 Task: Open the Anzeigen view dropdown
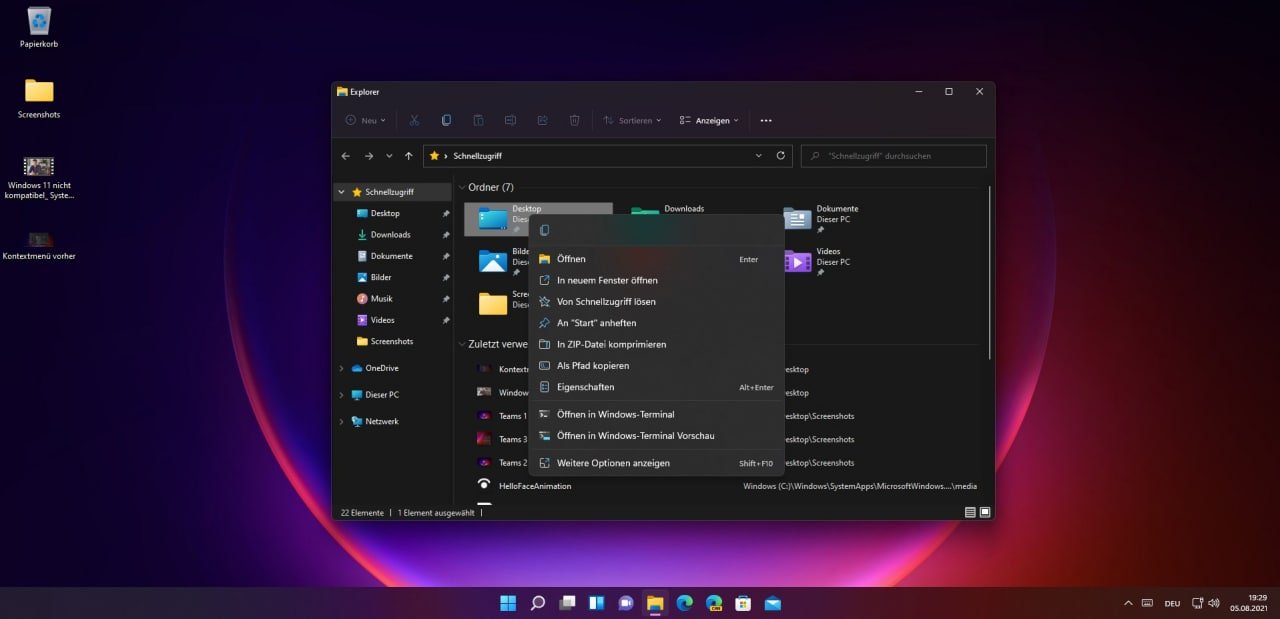coord(709,120)
